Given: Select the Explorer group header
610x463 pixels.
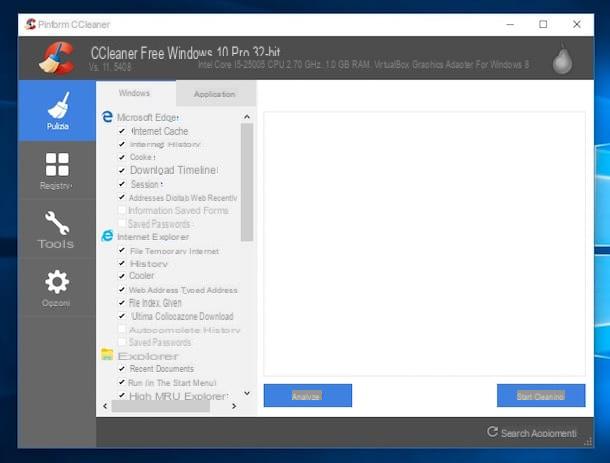Looking at the screenshot, I should pyautogui.click(x=148, y=356).
